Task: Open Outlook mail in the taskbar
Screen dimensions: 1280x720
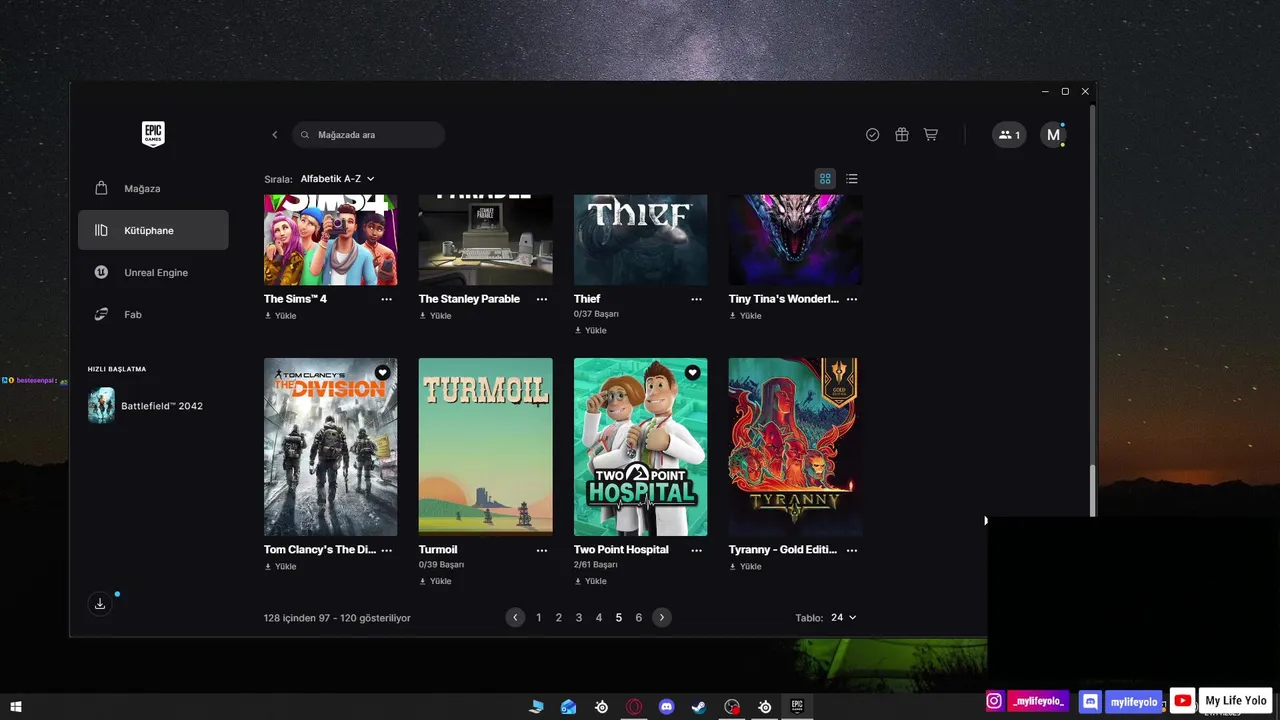Action: point(569,707)
